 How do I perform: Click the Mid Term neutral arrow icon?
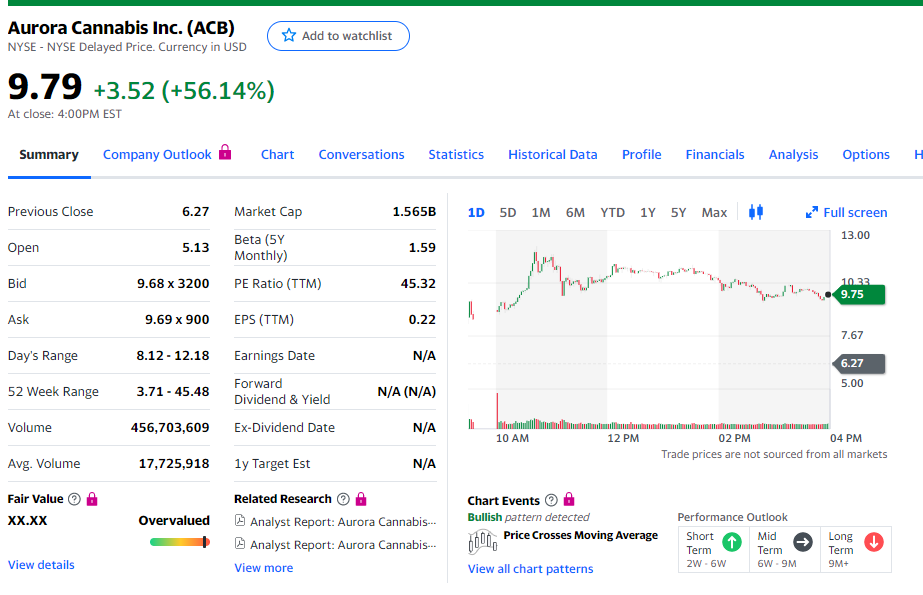pyautogui.click(x=802, y=542)
